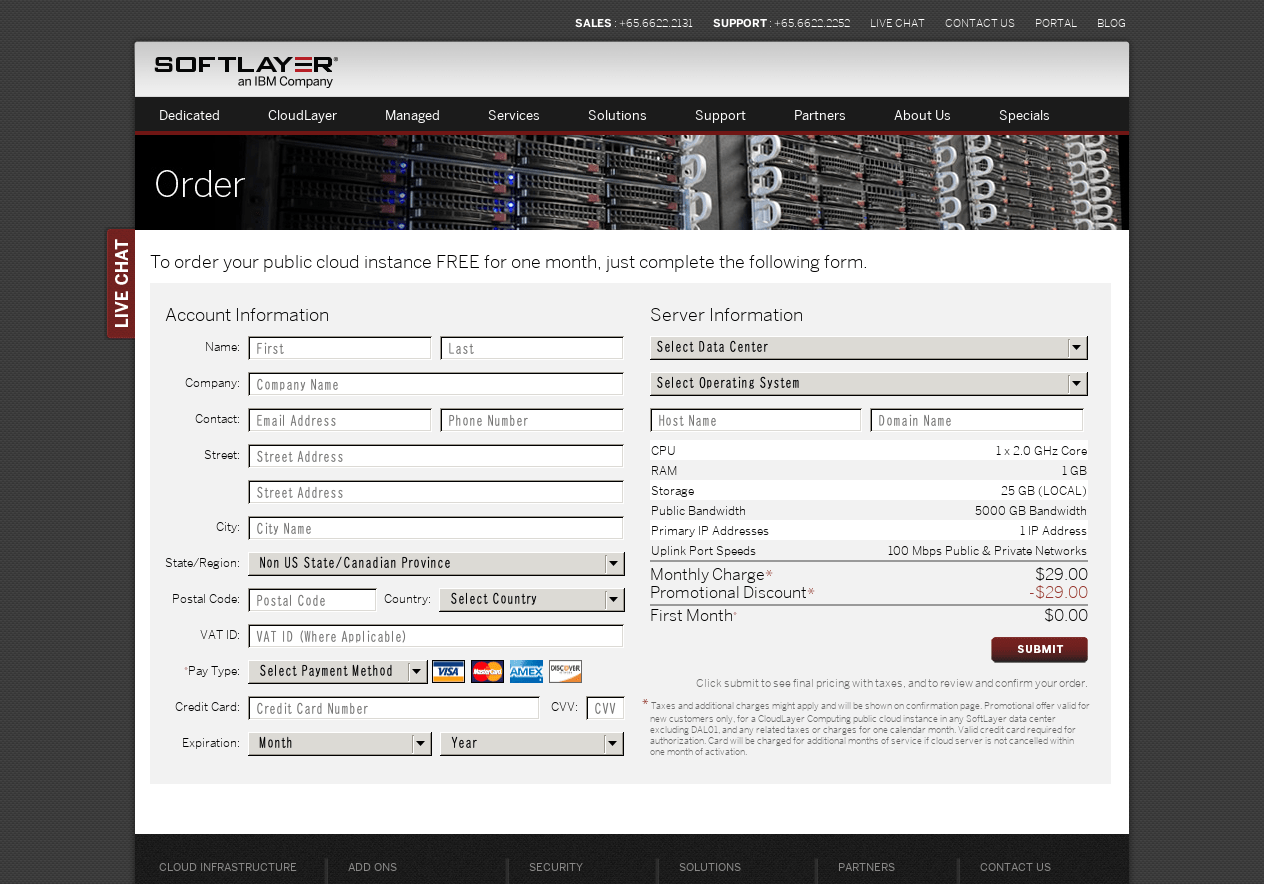Open the Services menu
The width and height of the screenshot is (1264, 884).
513,115
